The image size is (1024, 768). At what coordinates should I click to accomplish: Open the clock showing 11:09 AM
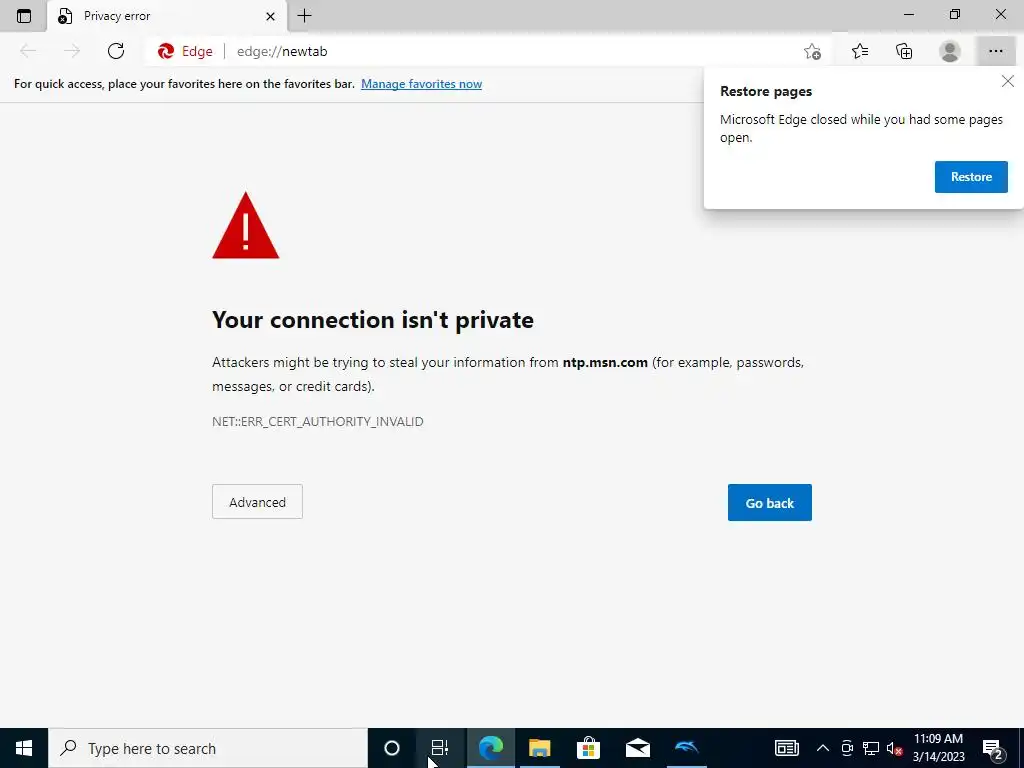coord(938,748)
